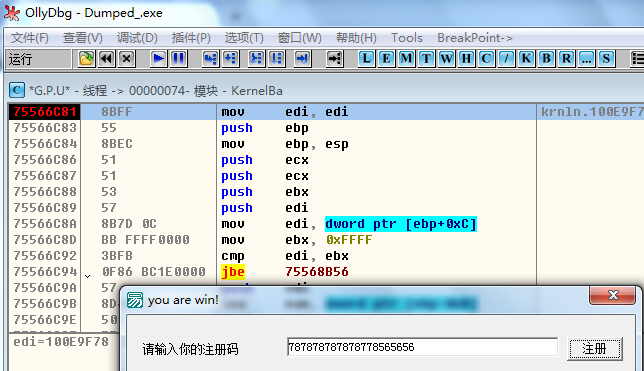Open CPU window with C button

click(x=486, y=59)
